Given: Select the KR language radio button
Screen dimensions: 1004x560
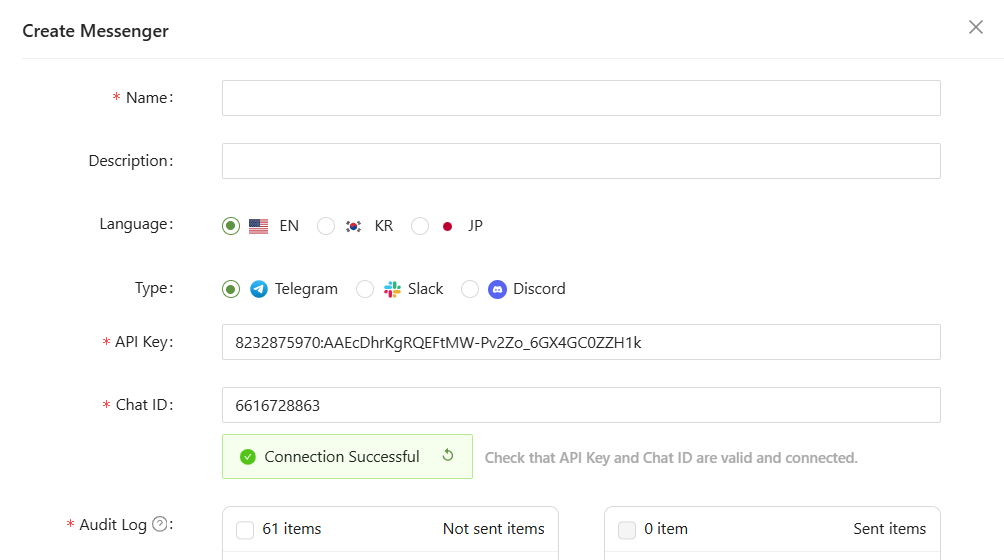Looking at the screenshot, I should [326, 226].
